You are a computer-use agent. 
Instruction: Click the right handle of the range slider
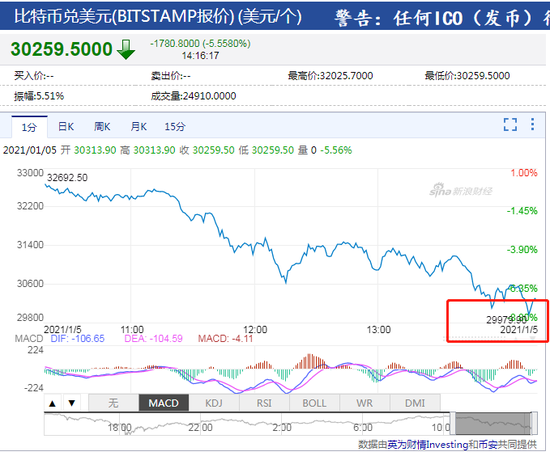(x=534, y=423)
